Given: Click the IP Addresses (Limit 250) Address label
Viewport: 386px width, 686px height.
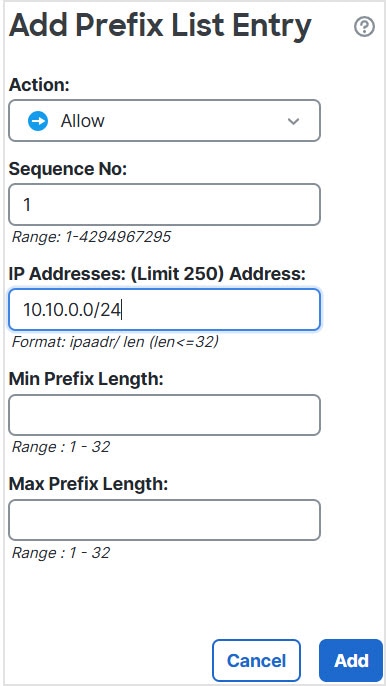Looking at the screenshot, I should [x=157, y=274].
